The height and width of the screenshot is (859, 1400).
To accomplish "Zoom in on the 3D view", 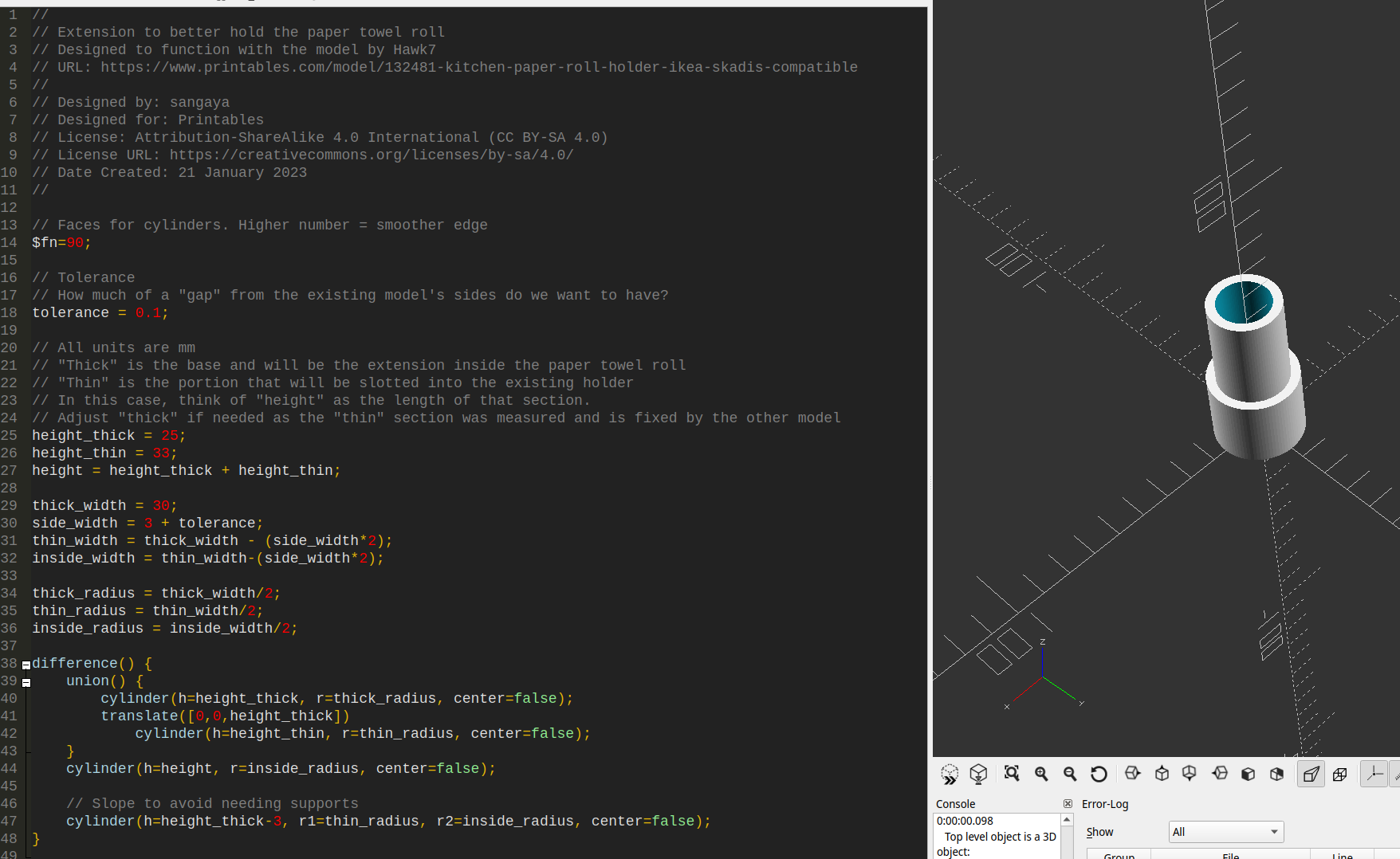I will pos(1041,774).
